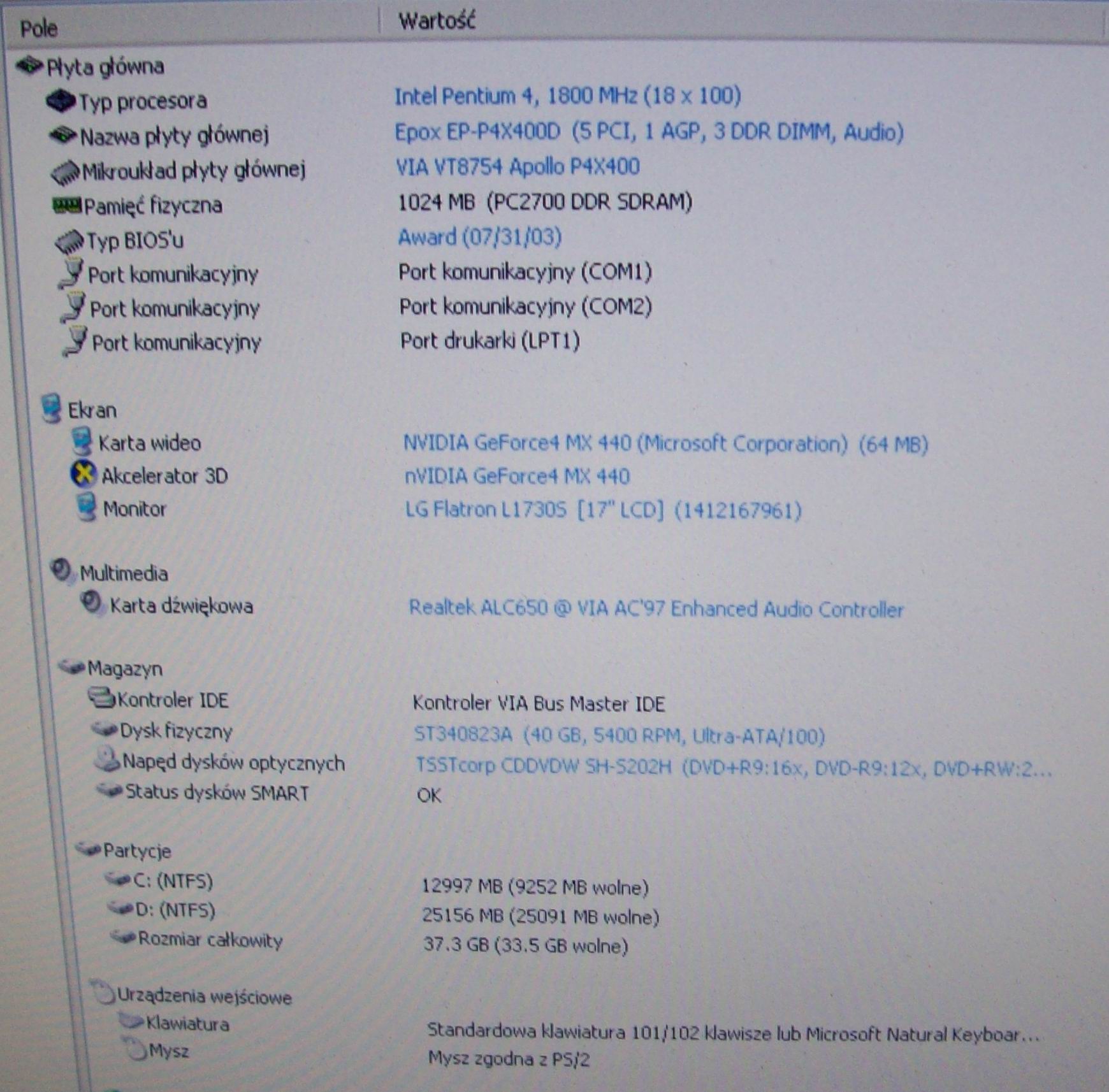The width and height of the screenshot is (1109, 1092).
Task: Click the Status dysków SMART icon
Action: pyautogui.click(x=110, y=791)
